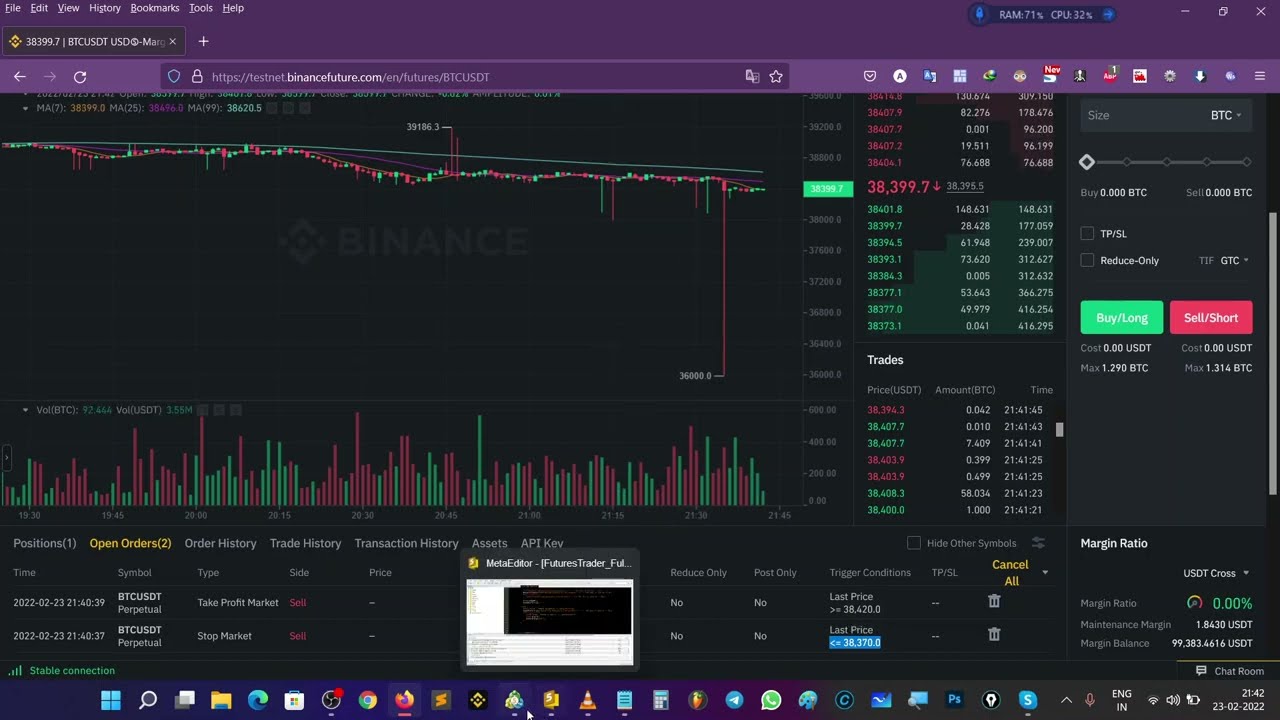The width and height of the screenshot is (1280, 720).
Task: Click the Sell/Short button
Action: pos(1211,317)
